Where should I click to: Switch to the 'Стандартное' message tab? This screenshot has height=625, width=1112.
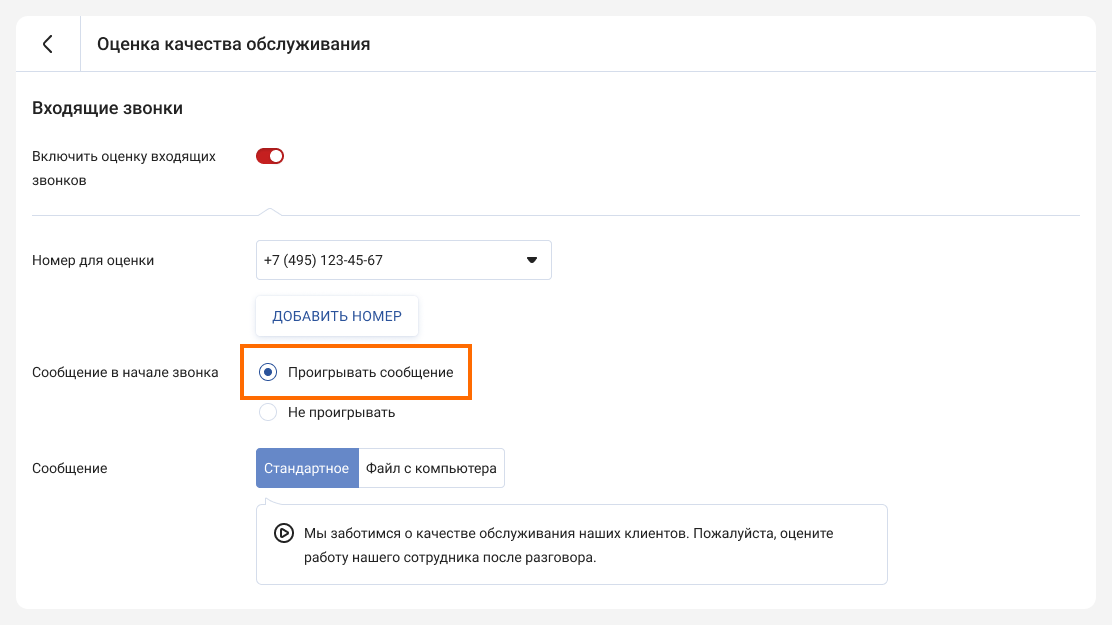pos(307,468)
